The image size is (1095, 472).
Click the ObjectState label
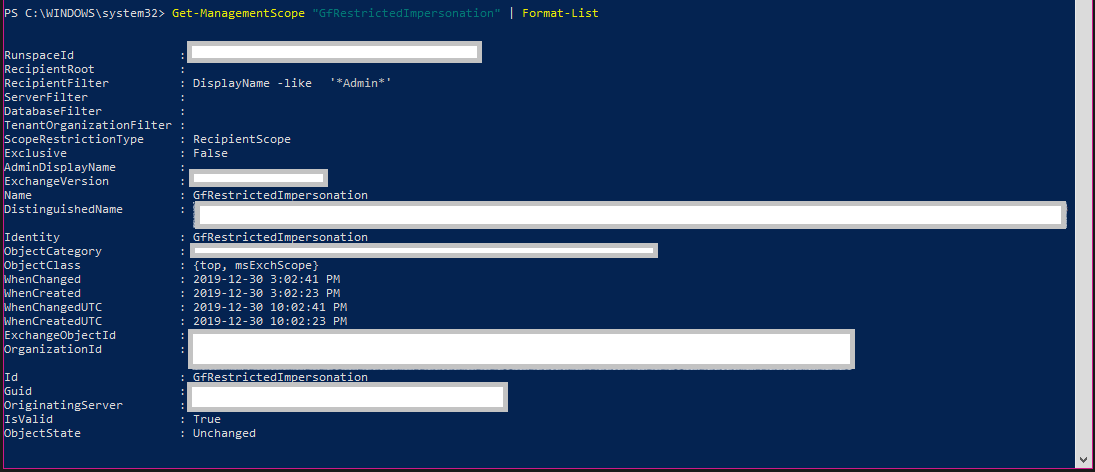[43, 432]
